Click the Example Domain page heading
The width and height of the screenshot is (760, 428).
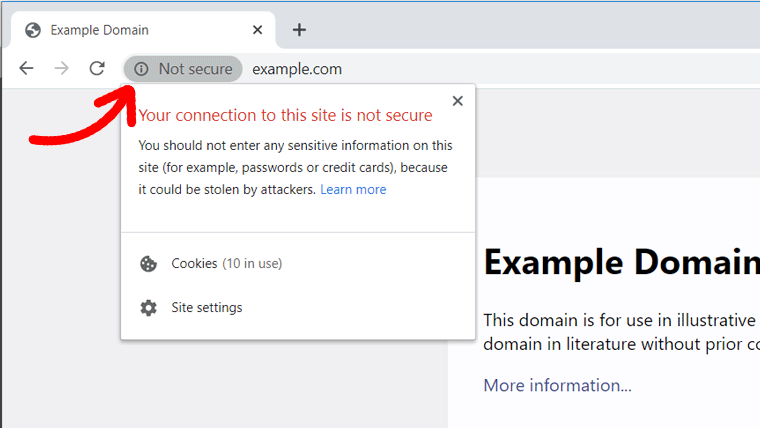coord(620,262)
